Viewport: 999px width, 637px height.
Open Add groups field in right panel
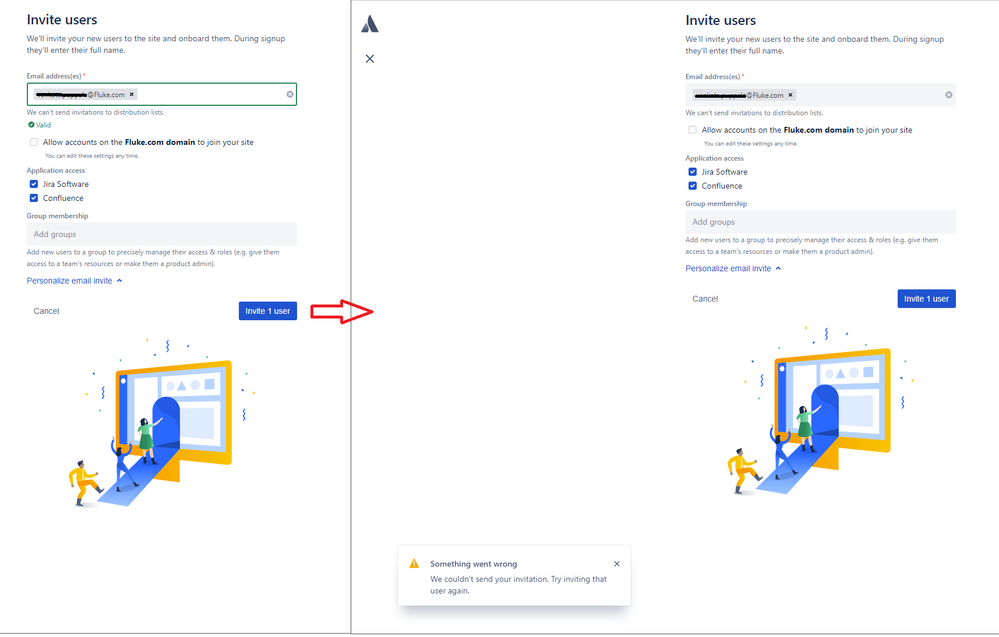821,222
